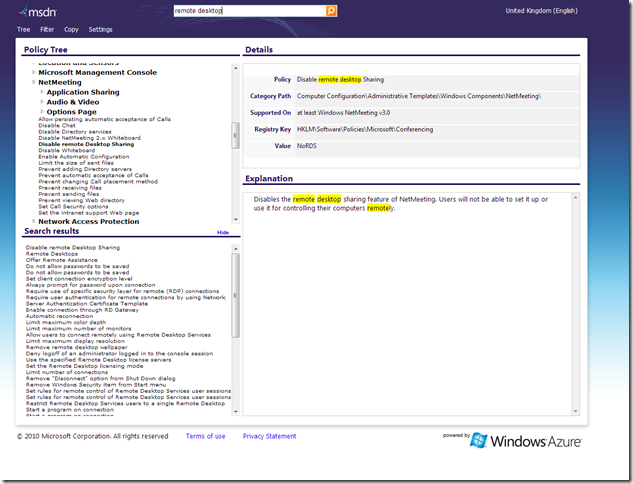Click the MSDN logo
This screenshot has height=484, width=633.
click(36, 12)
